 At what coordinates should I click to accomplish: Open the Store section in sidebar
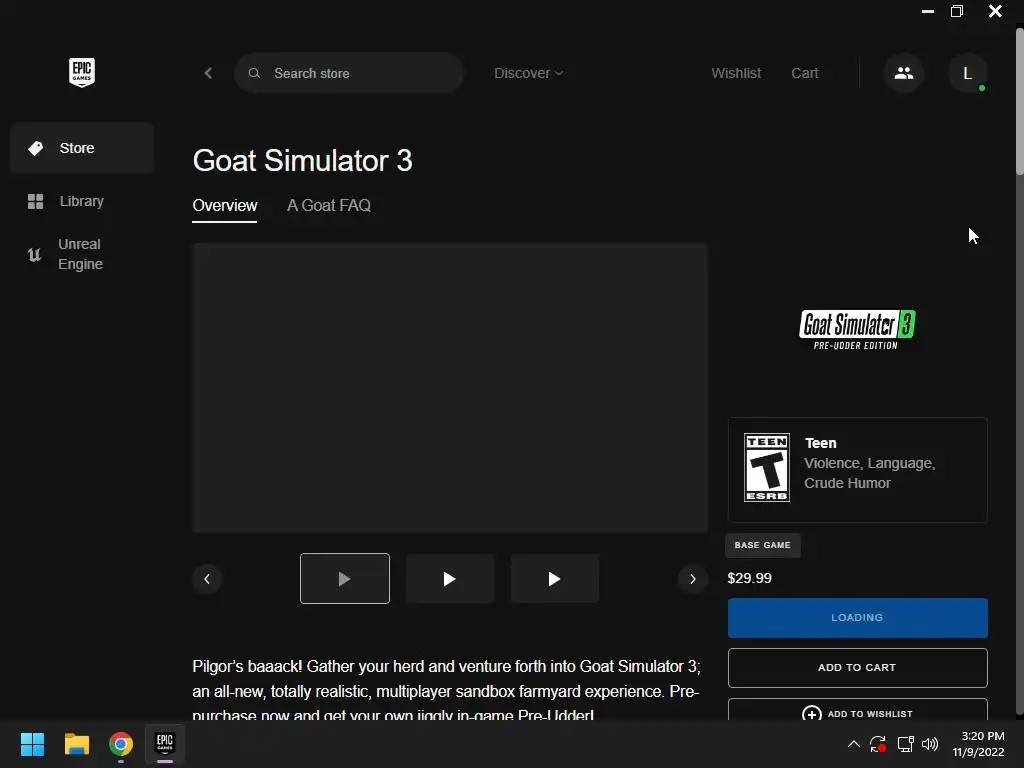(82, 148)
